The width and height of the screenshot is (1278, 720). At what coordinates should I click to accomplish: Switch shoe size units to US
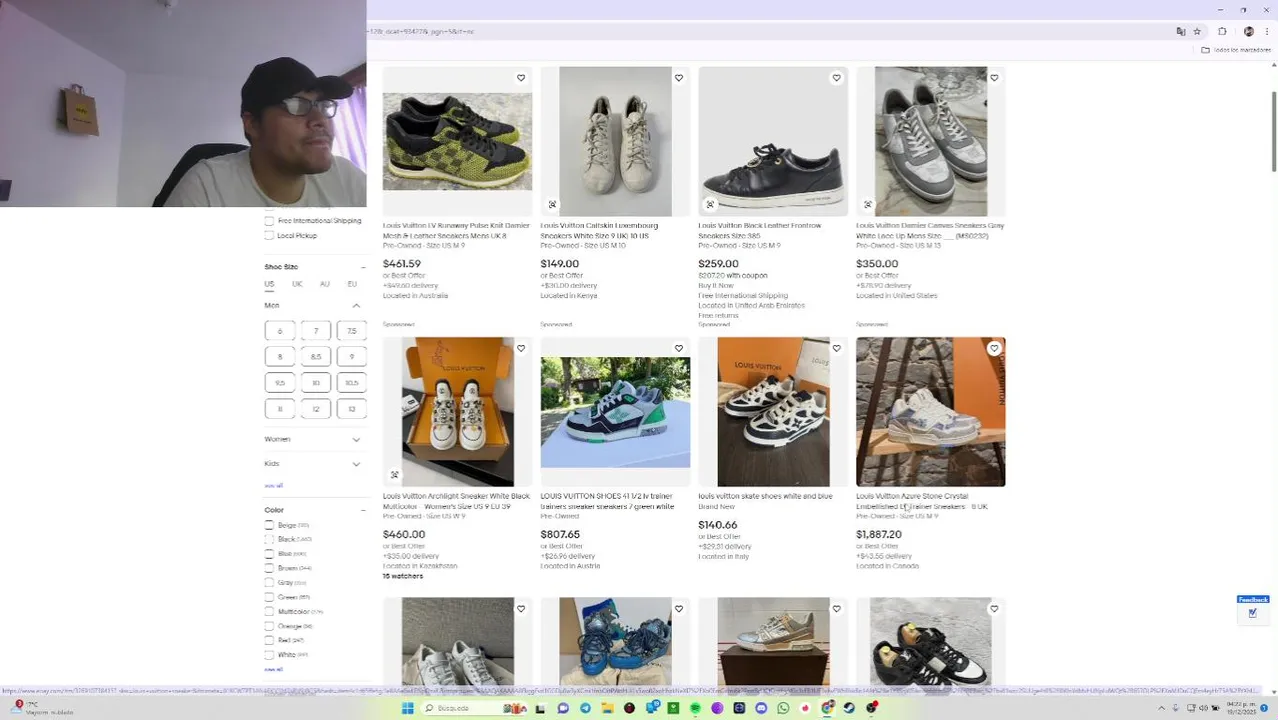pyautogui.click(x=269, y=284)
